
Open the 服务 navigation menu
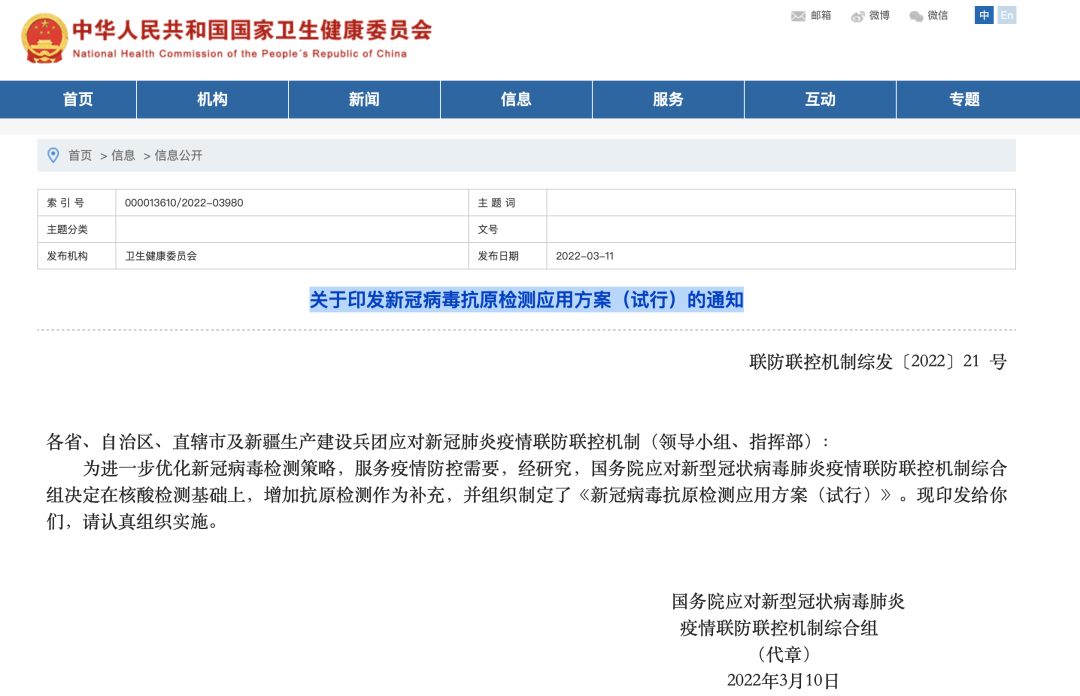(x=668, y=99)
